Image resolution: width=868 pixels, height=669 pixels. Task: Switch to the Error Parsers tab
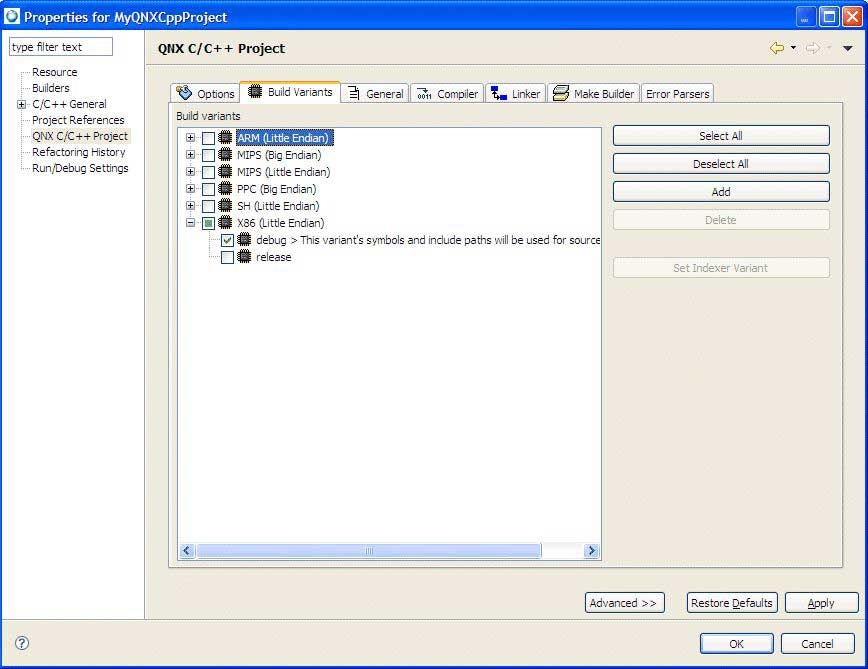point(677,92)
